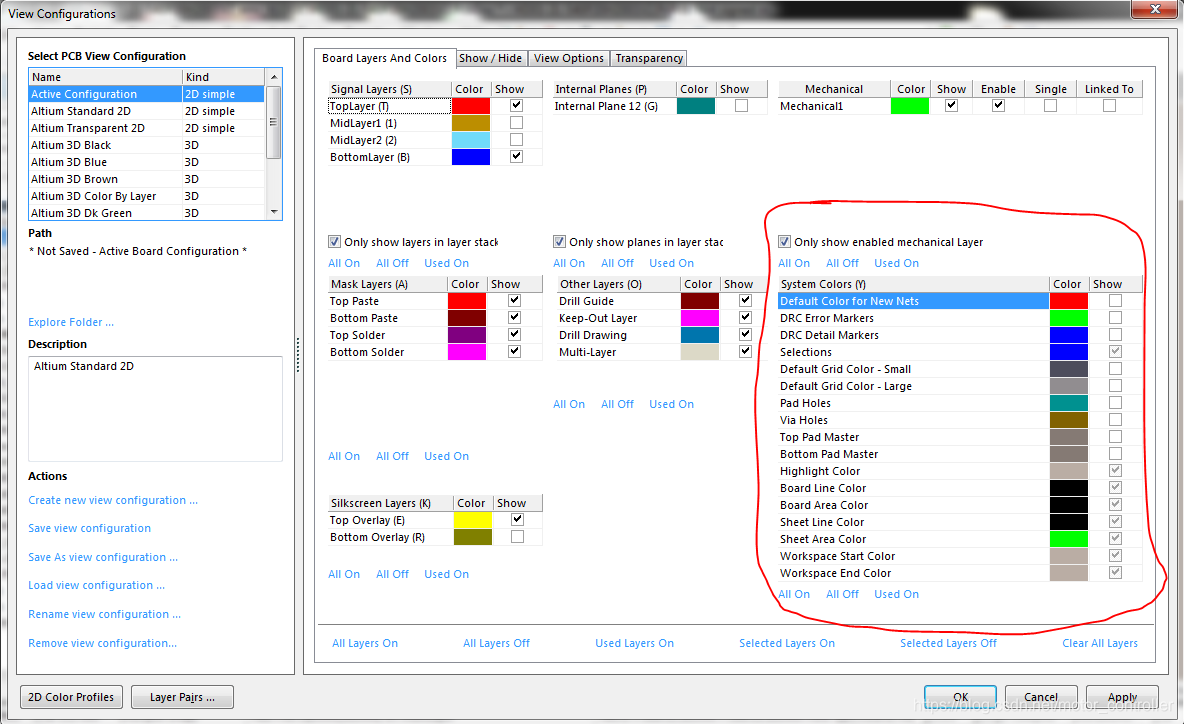
Task: Toggle Bottom Overlay show checkbox
Action: click(517, 537)
